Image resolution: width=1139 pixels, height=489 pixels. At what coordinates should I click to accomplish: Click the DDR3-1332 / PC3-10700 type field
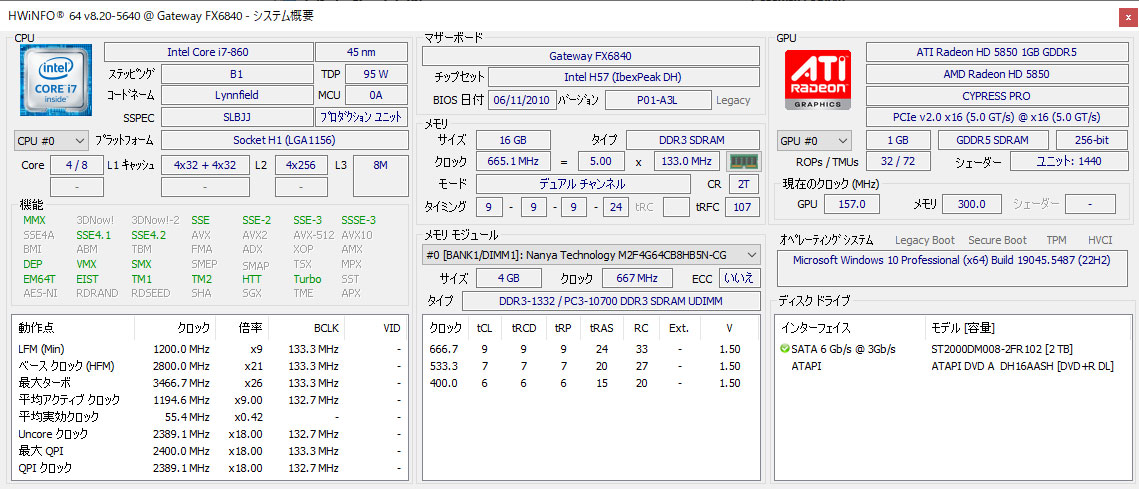[x=611, y=301]
